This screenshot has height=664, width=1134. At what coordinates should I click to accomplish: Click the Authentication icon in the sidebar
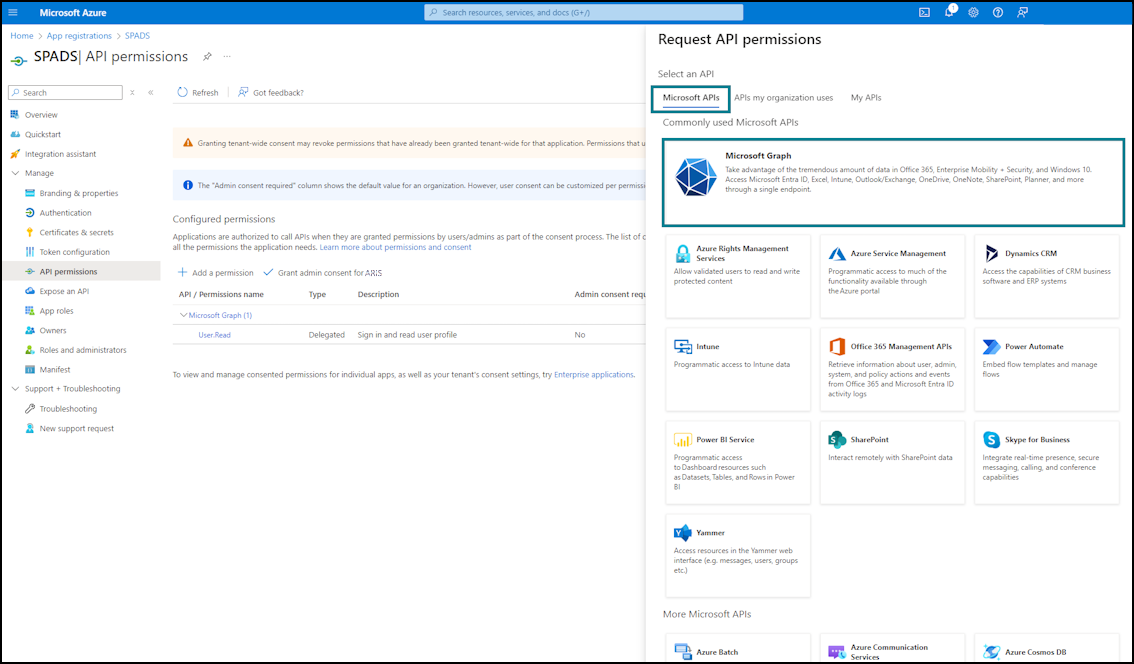[x=30, y=213]
